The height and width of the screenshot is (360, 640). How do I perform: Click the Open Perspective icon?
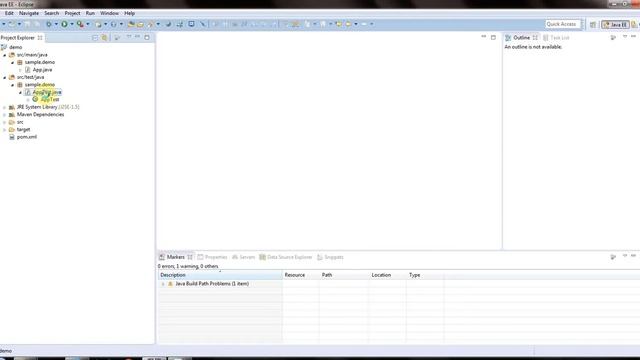coord(593,24)
